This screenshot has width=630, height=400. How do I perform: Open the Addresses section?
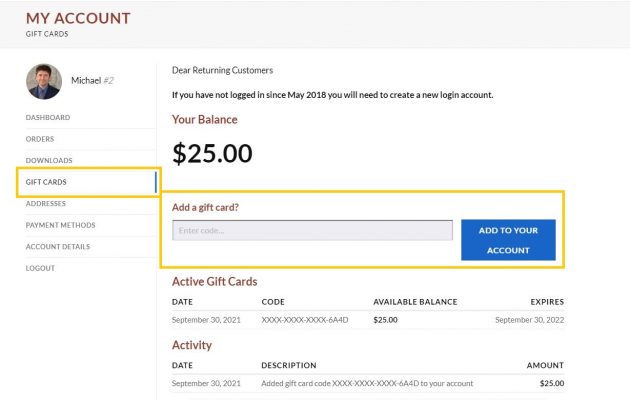pyautogui.click(x=45, y=204)
